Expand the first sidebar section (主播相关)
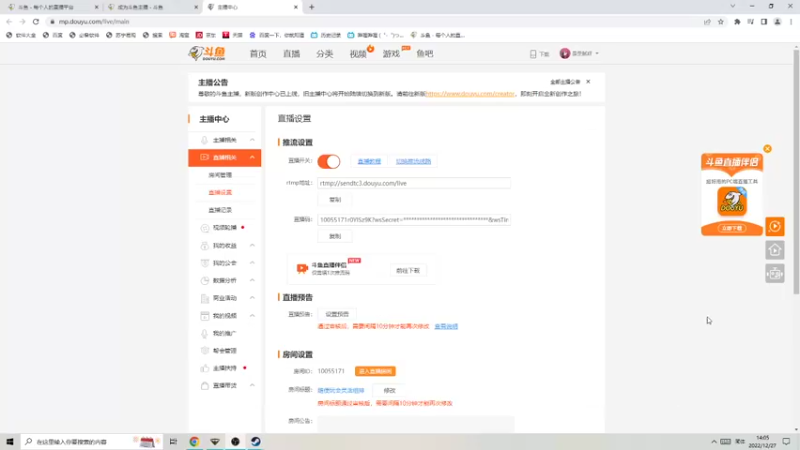800x450 pixels. [x=252, y=140]
